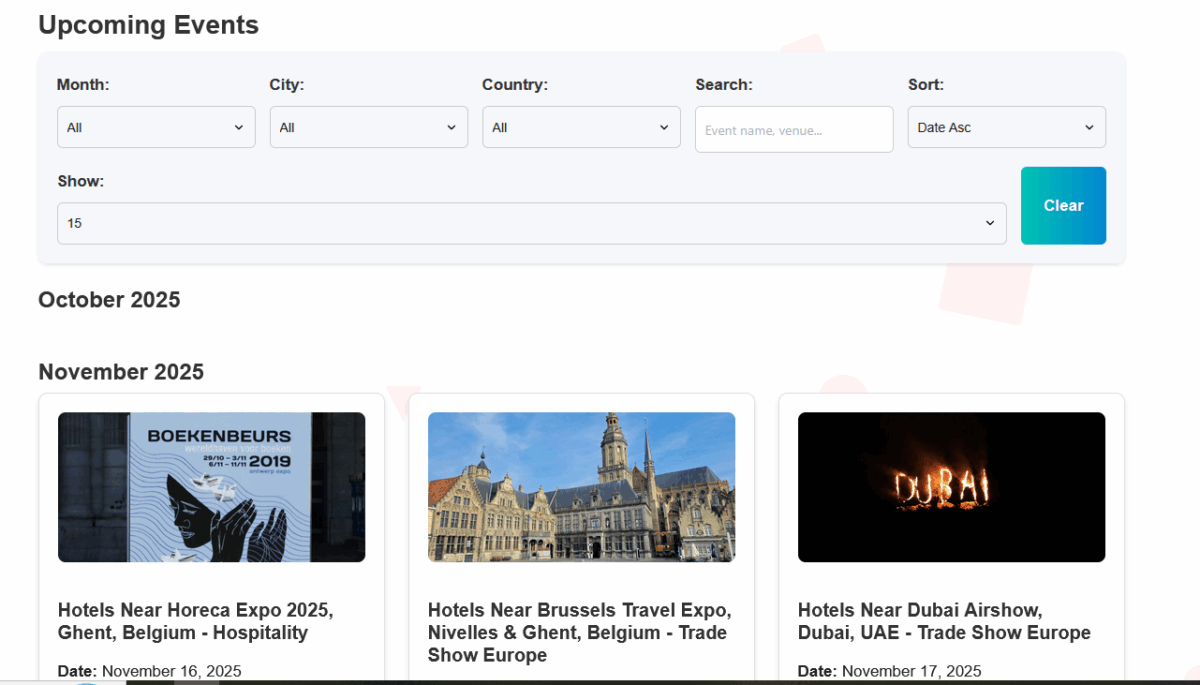Select the glowing Dubai sign image
The width and height of the screenshot is (1200, 685).
pyautogui.click(x=951, y=487)
